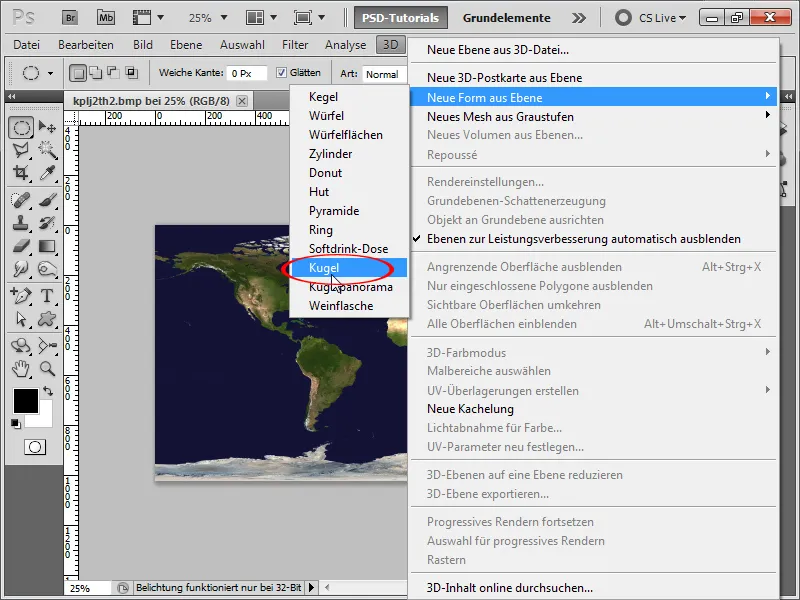Select the Zoom tool

(47, 368)
